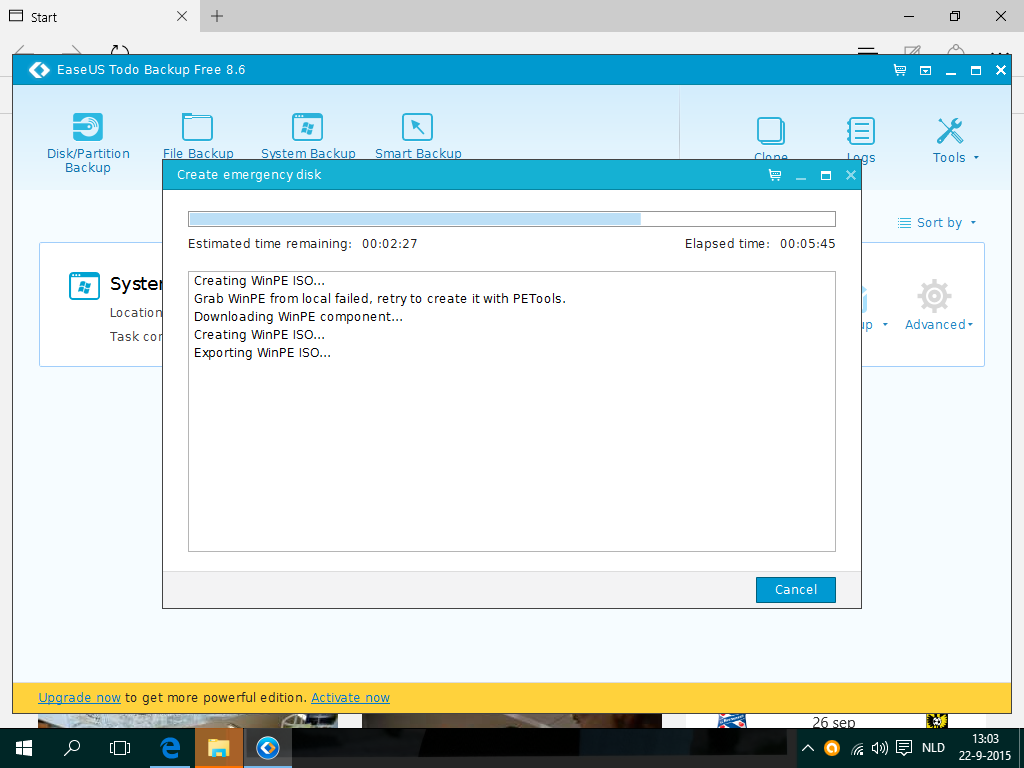Open the Wi-Fi network tray icon

[857, 748]
